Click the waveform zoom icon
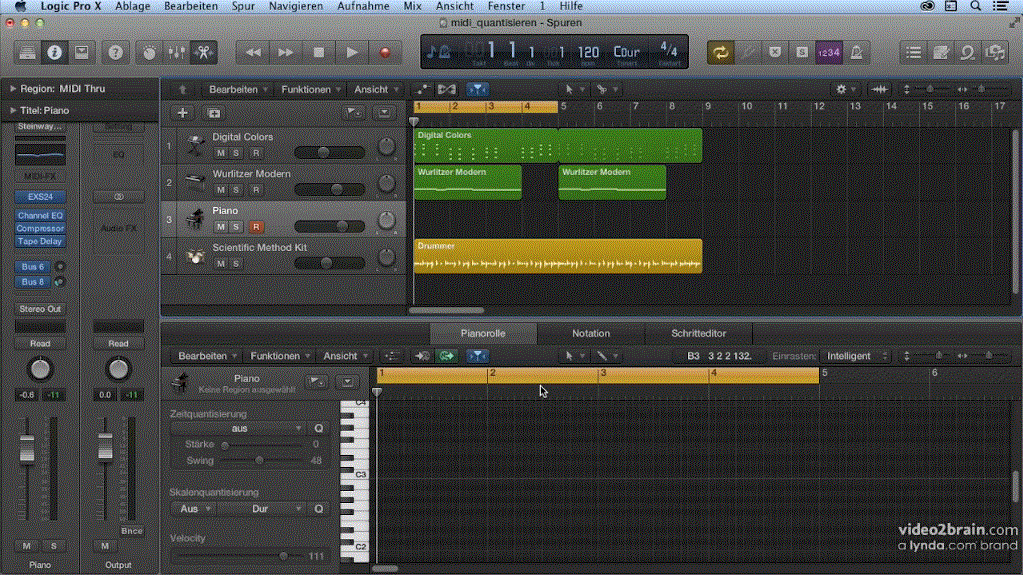The image size is (1023, 575). coord(879,89)
